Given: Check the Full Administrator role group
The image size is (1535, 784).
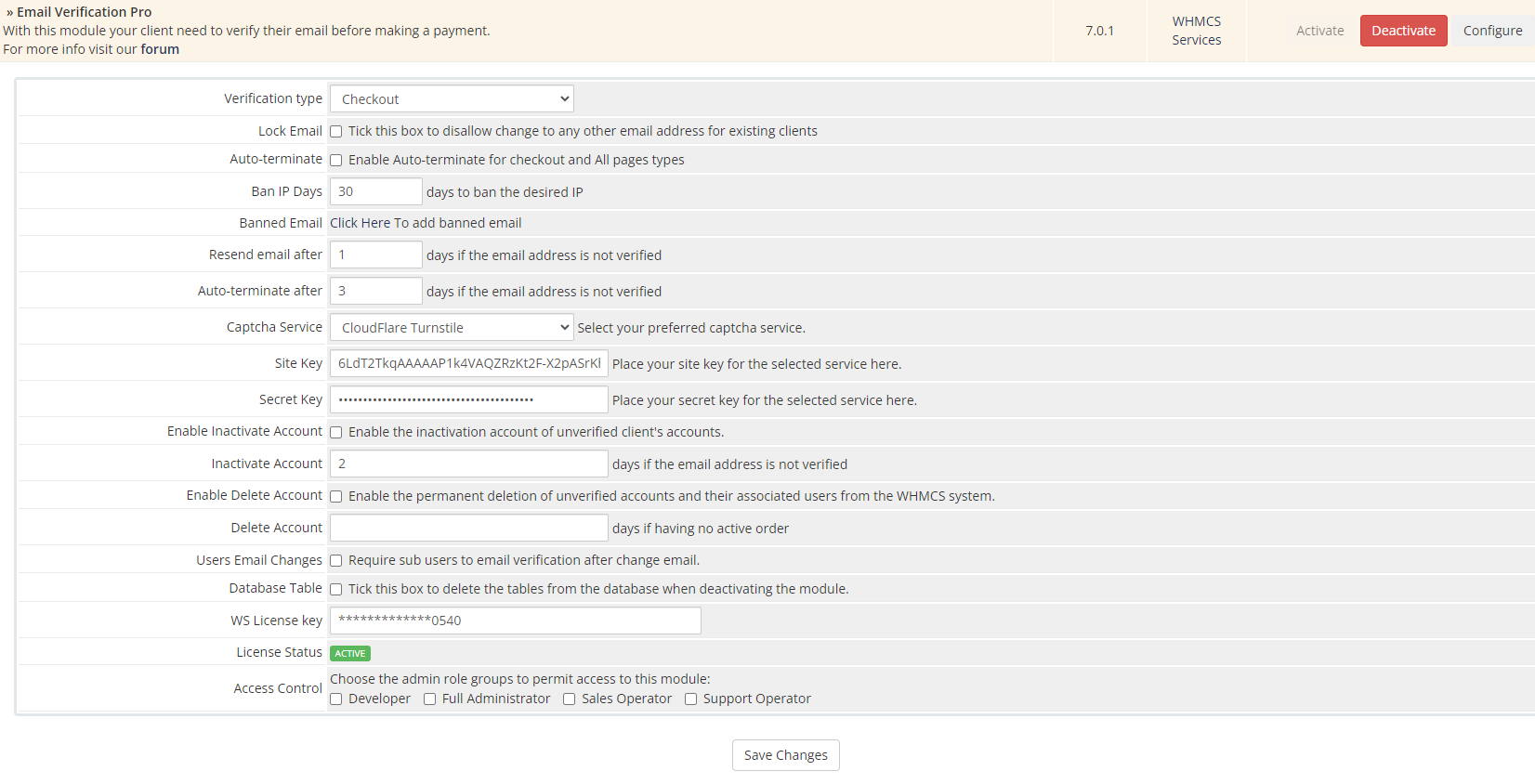Looking at the screenshot, I should point(430,699).
